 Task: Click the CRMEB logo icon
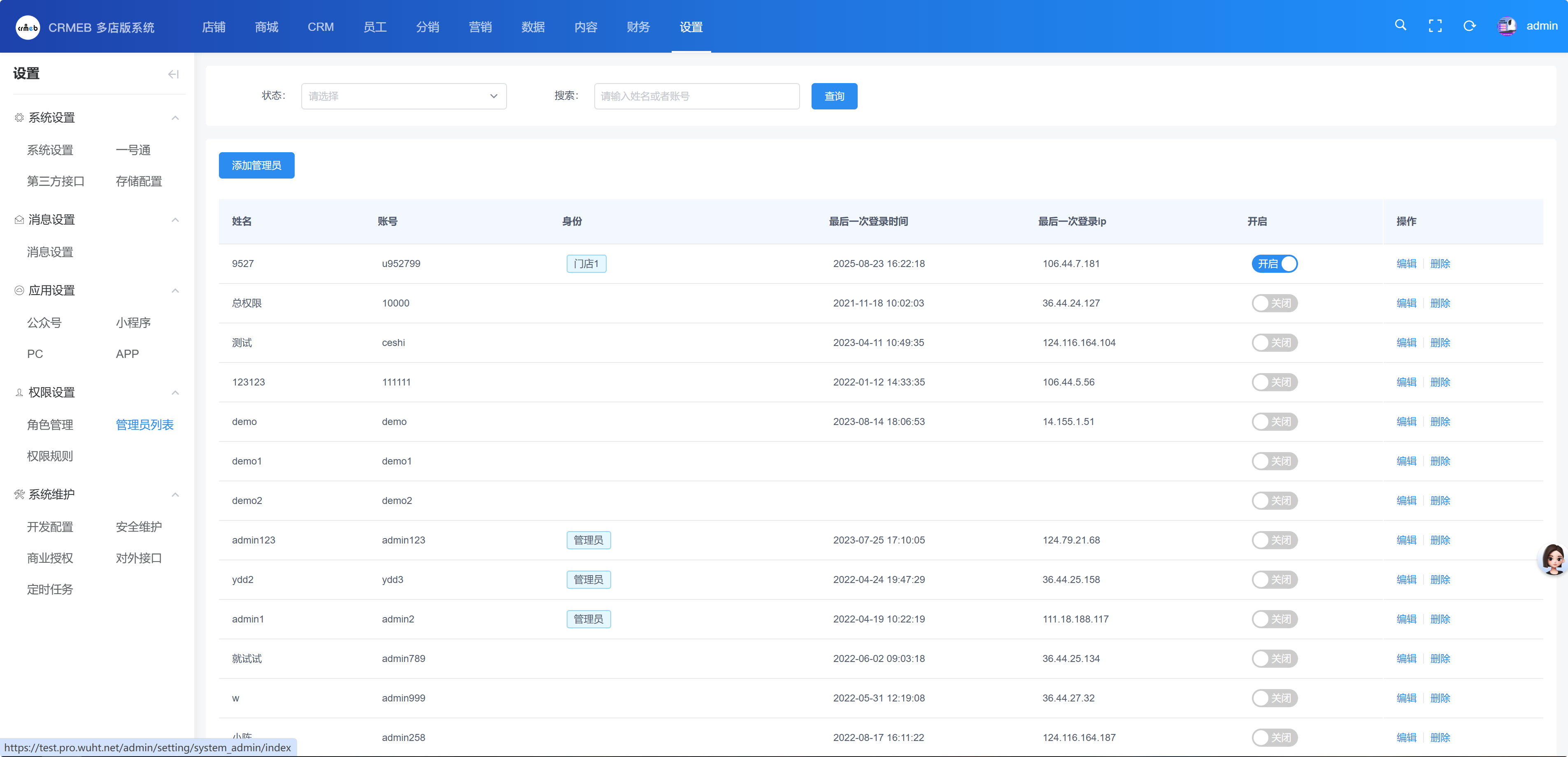(28, 28)
